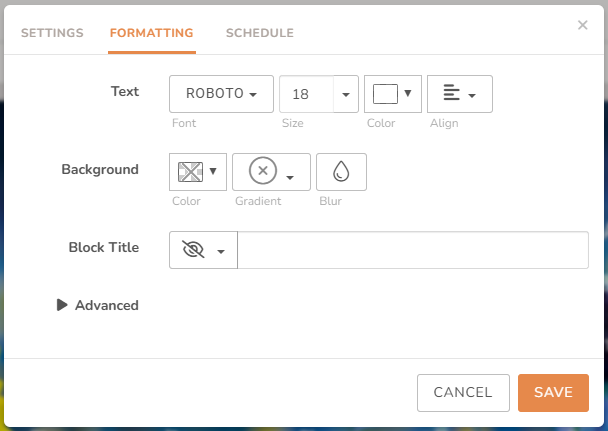Image resolution: width=608 pixels, height=431 pixels.
Task: Click the text align lines icon
Action: coord(451,94)
